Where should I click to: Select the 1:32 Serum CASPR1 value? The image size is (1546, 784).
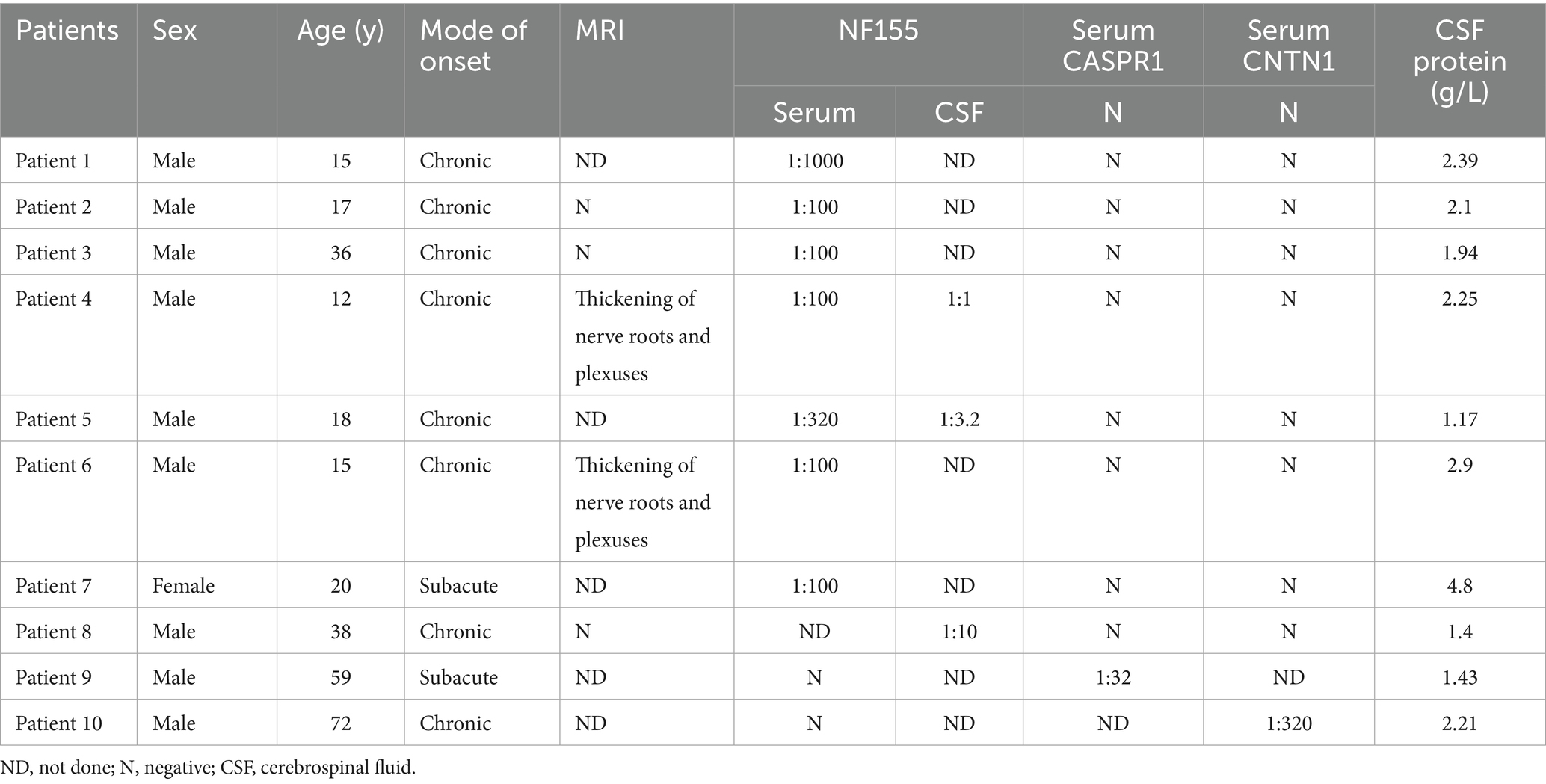(1112, 677)
